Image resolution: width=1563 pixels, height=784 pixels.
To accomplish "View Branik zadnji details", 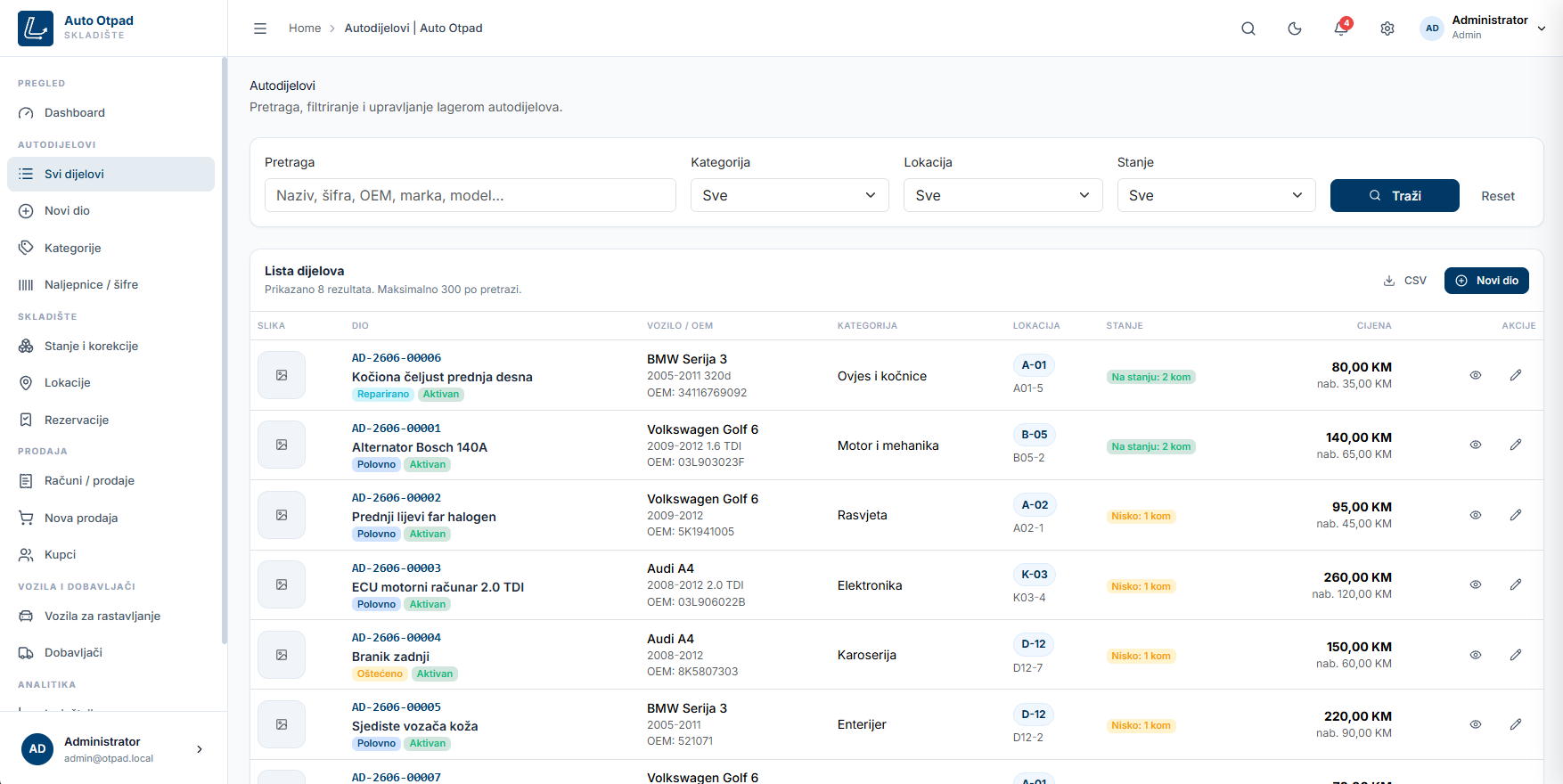I will (x=1476, y=655).
